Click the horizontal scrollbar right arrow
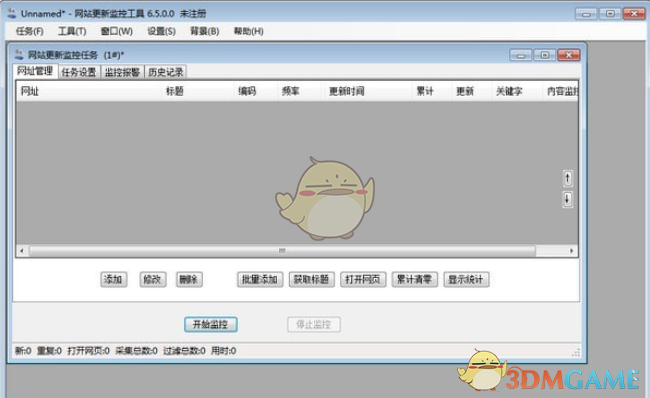650x398 pixels. coord(571,250)
